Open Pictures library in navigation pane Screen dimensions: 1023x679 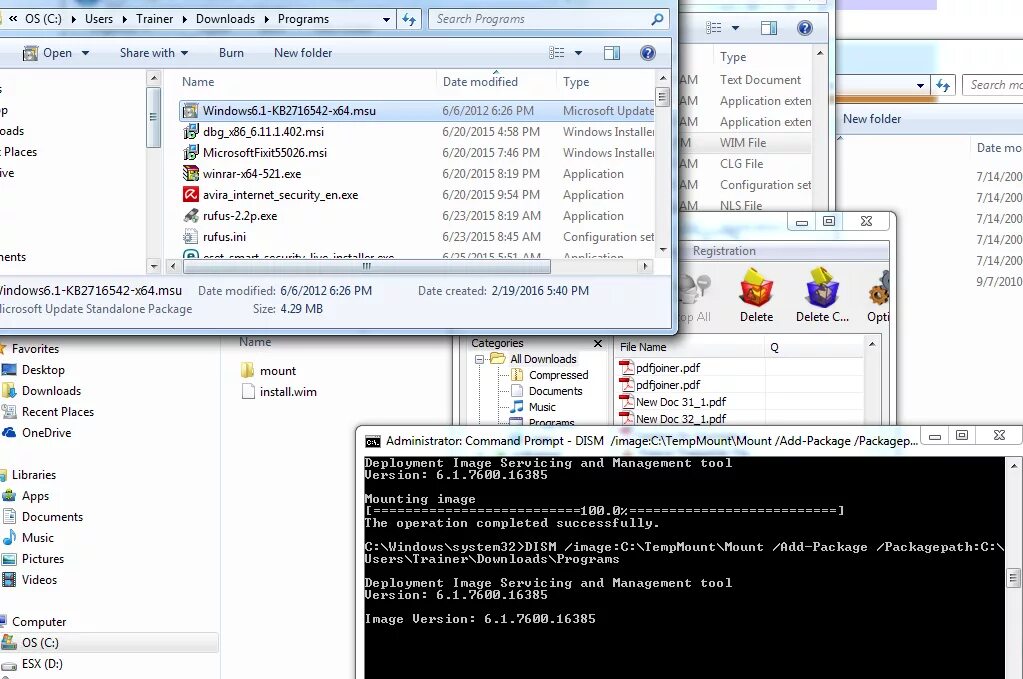tap(42, 558)
